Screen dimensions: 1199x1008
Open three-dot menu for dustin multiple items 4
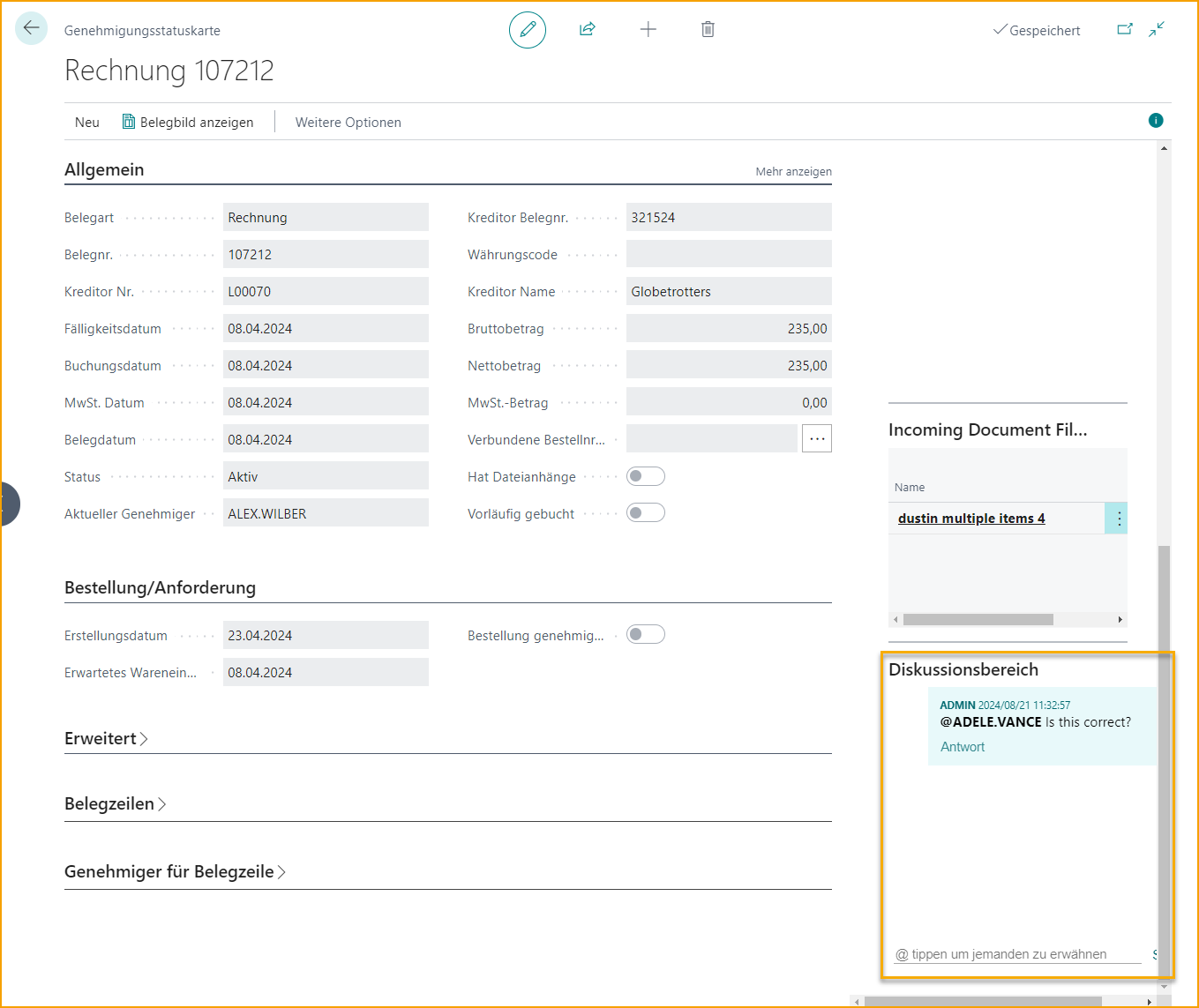coord(1119,519)
